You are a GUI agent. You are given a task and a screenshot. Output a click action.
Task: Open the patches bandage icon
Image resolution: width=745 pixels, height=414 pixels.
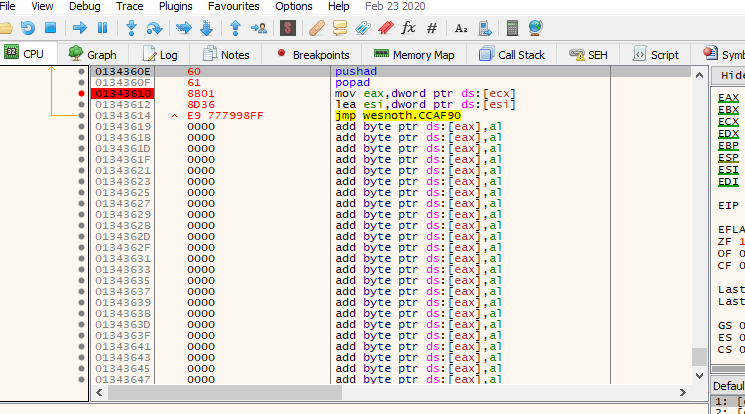pyautogui.click(x=316, y=28)
